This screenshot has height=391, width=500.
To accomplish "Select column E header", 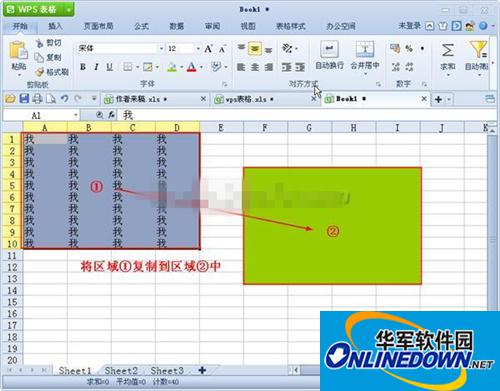I will (x=221, y=127).
